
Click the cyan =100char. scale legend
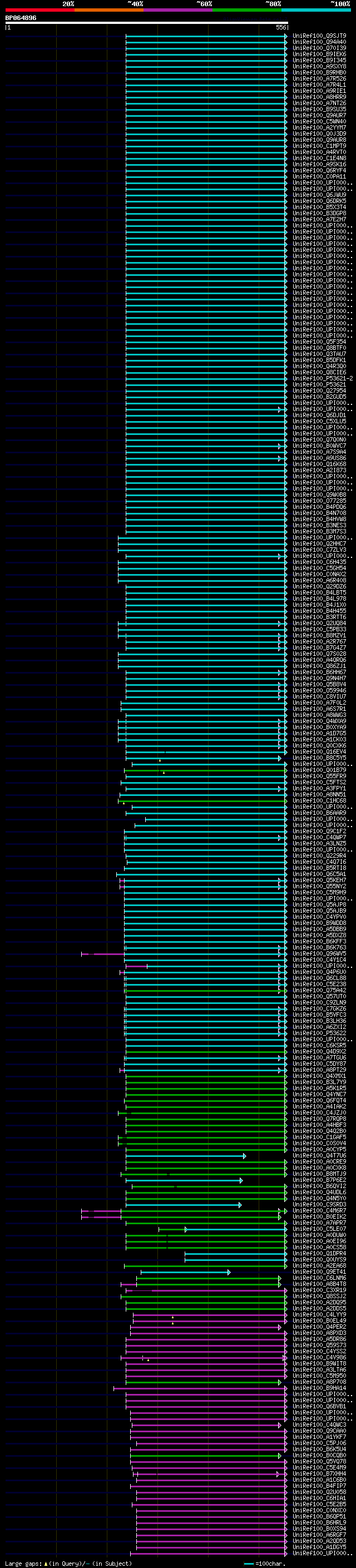265,1563
